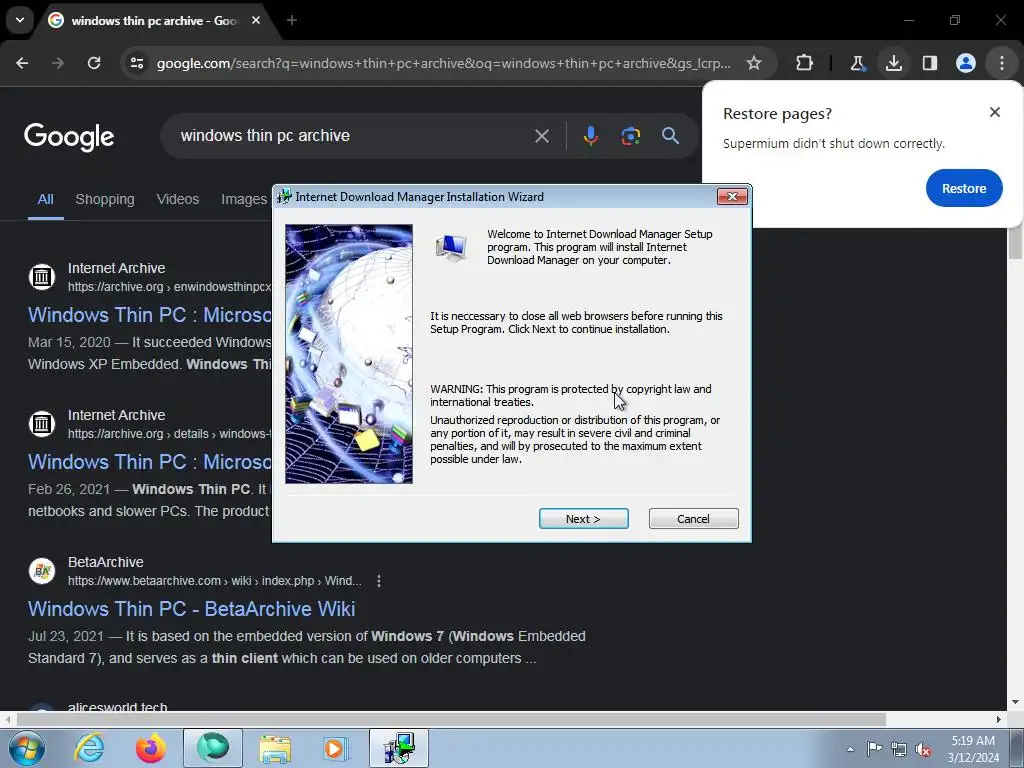This screenshot has height=768, width=1024.
Task: Open the Windows Start menu
Action: click(x=26, y=748)
